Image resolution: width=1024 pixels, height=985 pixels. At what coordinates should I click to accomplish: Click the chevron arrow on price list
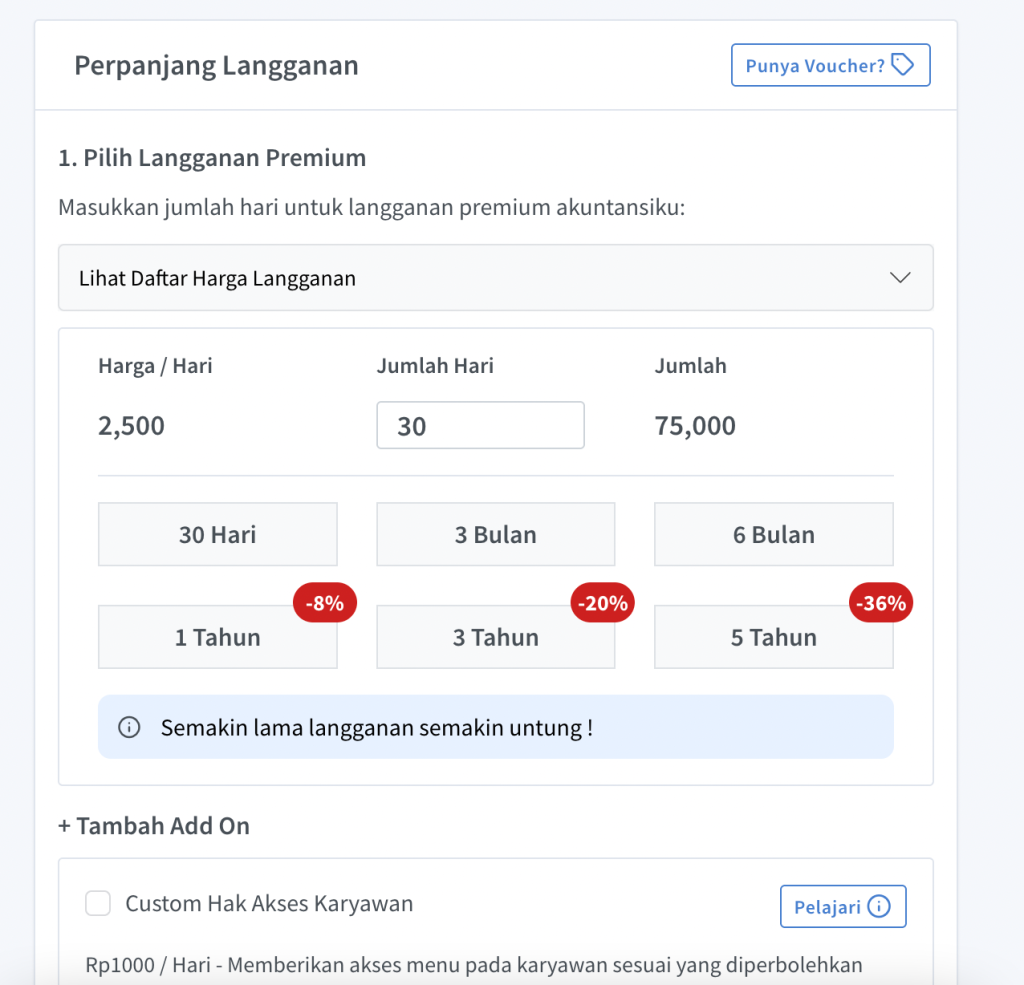pyautogui.click(x=900, y=278)
